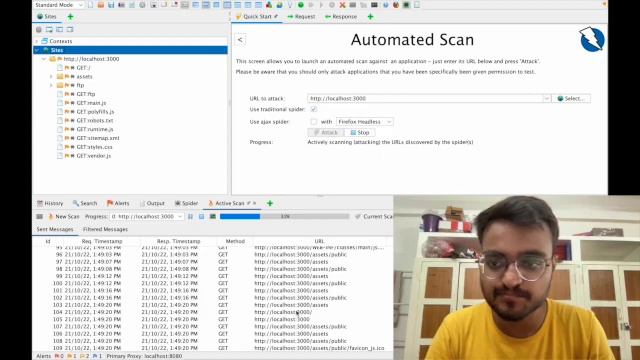Click the Select... button
Viewport: 640px width, 360px height.
click(x=571, y=98)
